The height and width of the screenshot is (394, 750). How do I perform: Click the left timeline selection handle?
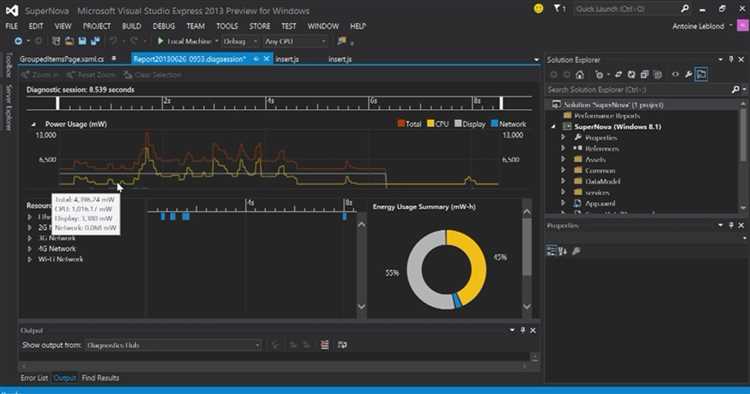point(57,103)
